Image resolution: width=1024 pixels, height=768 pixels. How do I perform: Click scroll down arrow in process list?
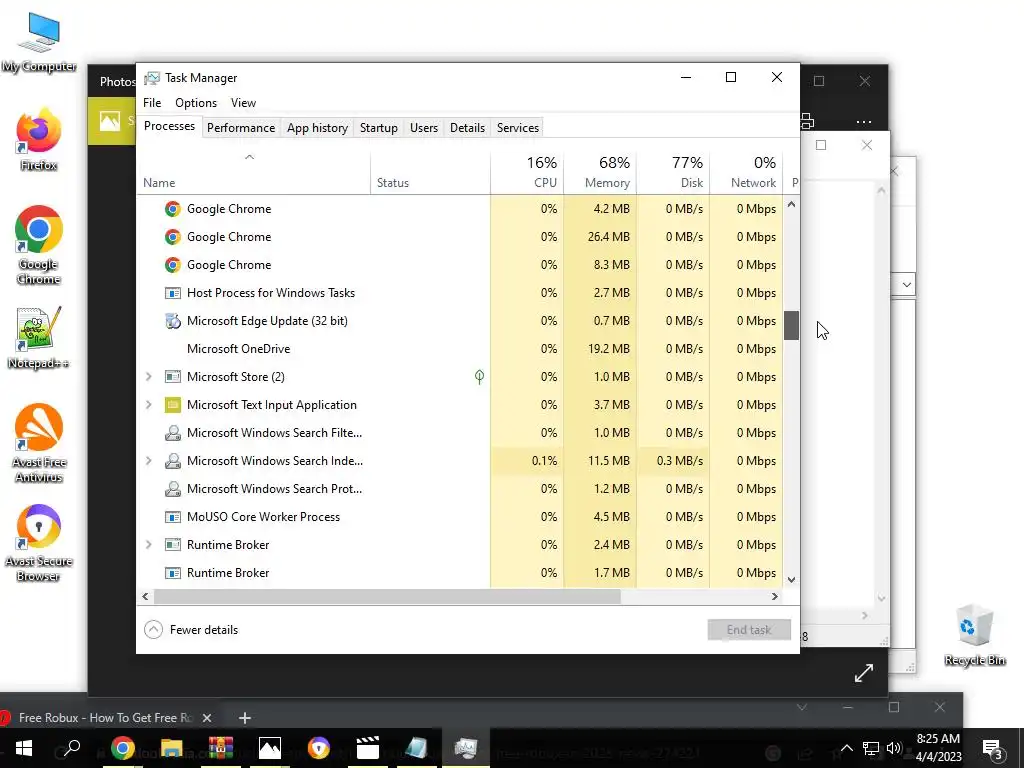[791, 579]
